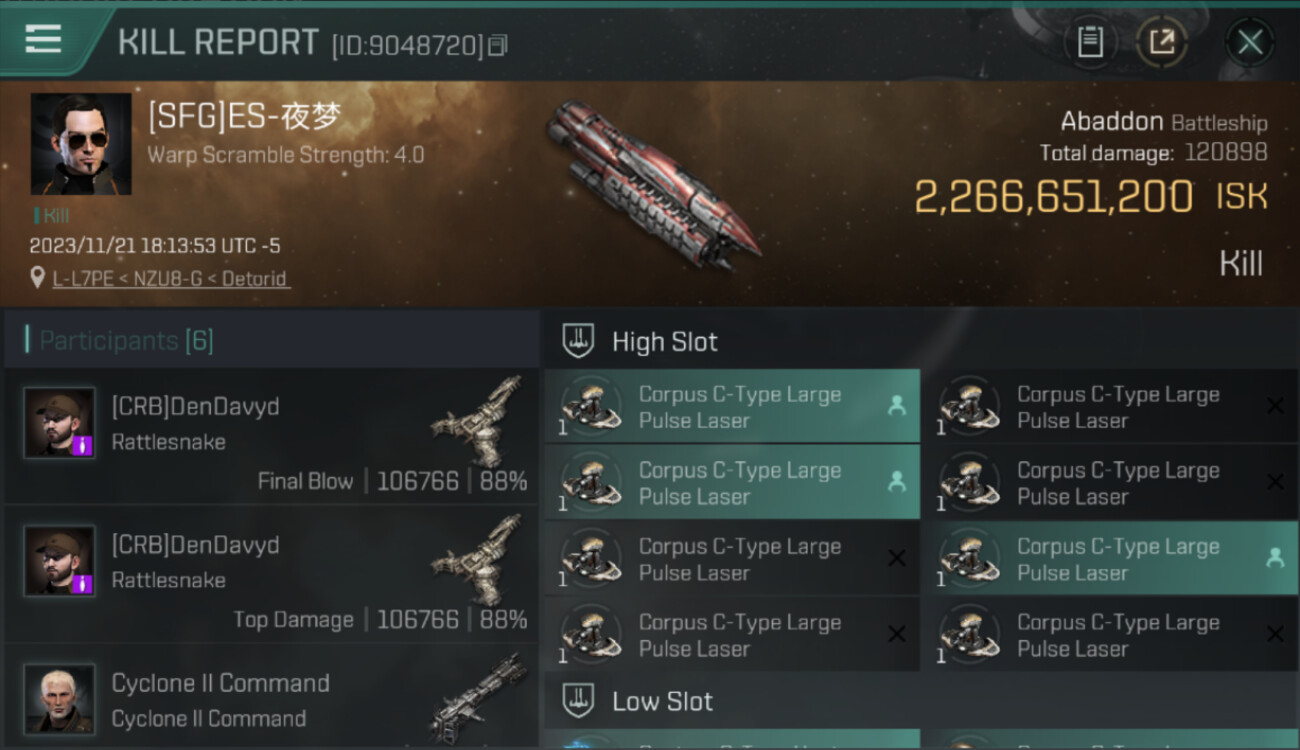Open the L-L7PE location link
This screenshot has width=1300, height=750.
pyautogui.click(x=170, y=279)
